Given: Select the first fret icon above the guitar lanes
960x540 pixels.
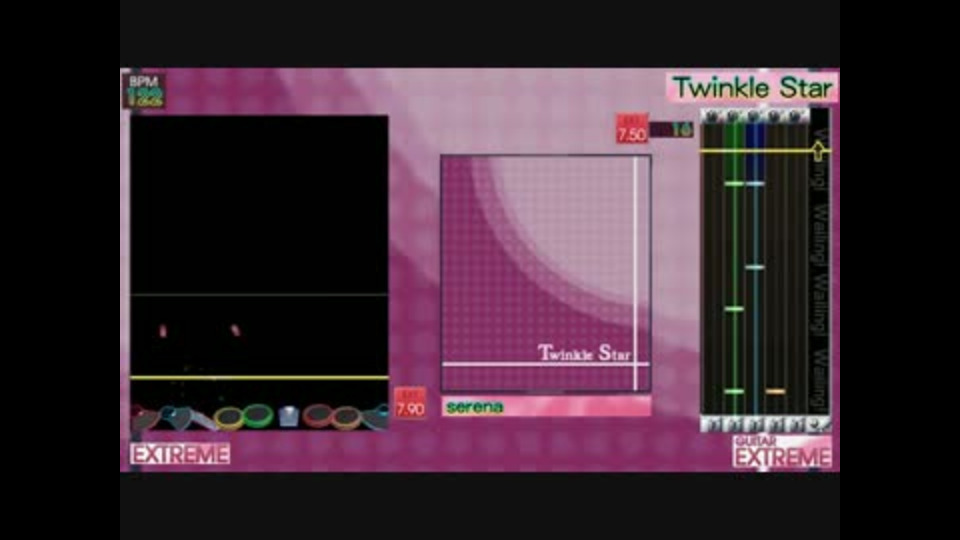Looking at the screenshot, I should click(x=711, y=116).
